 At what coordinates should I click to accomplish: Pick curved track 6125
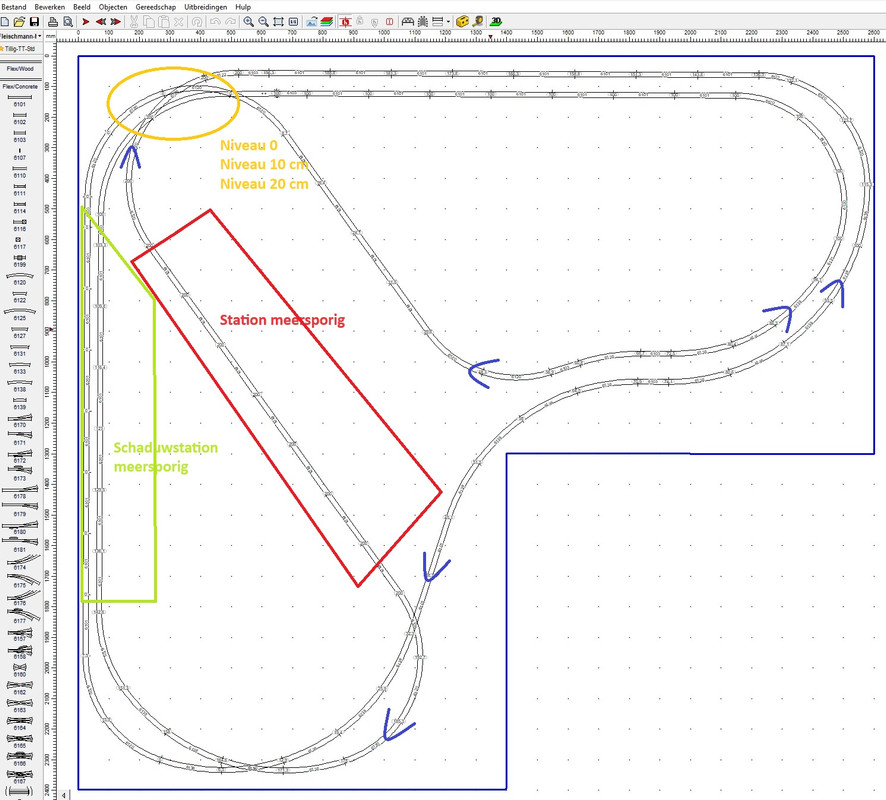tap(20, 315)
